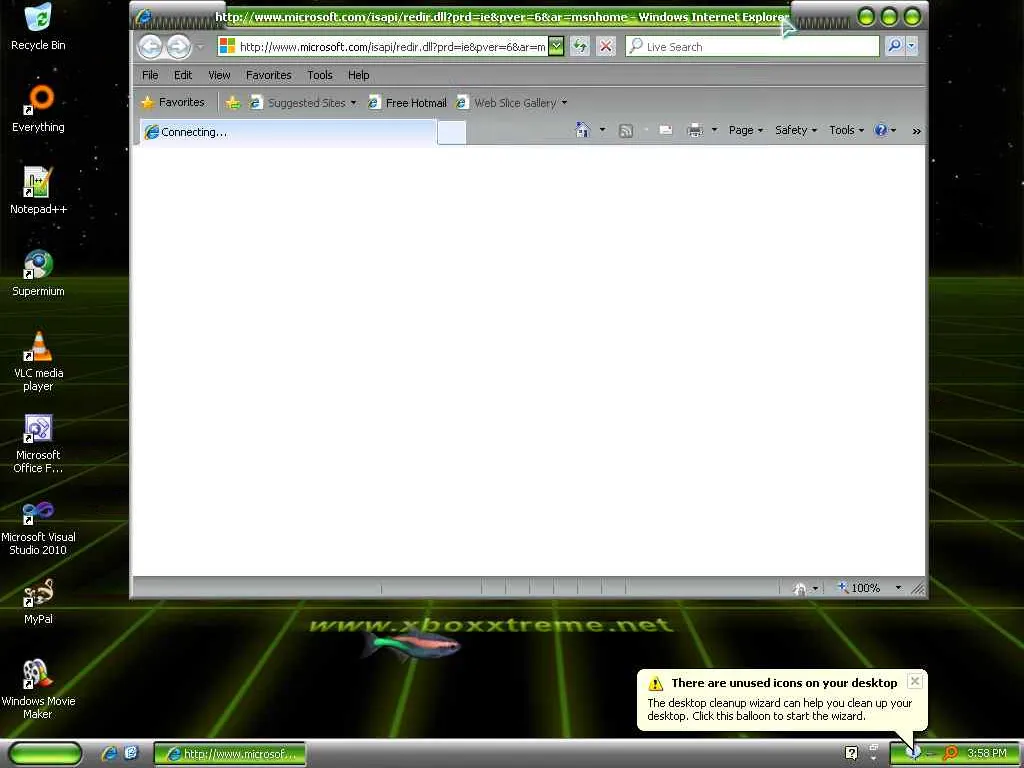The image size is (1024, 768).
Task: Click the Home page icon
Action: click(583, 130)
